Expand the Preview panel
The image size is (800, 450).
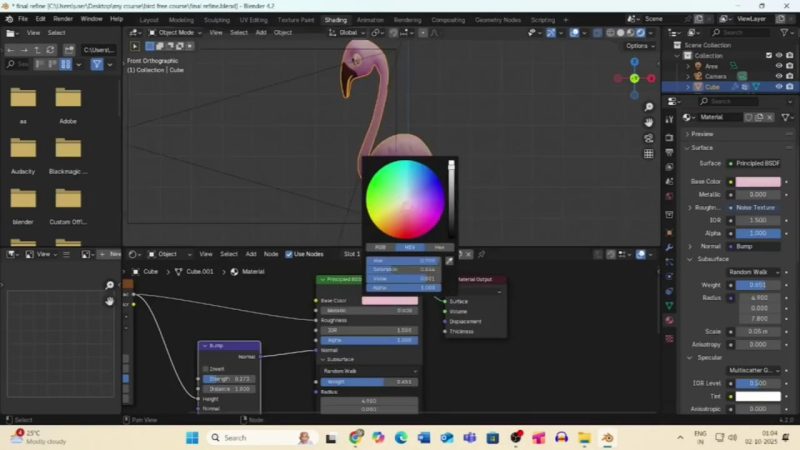click(x=701, y=134)
